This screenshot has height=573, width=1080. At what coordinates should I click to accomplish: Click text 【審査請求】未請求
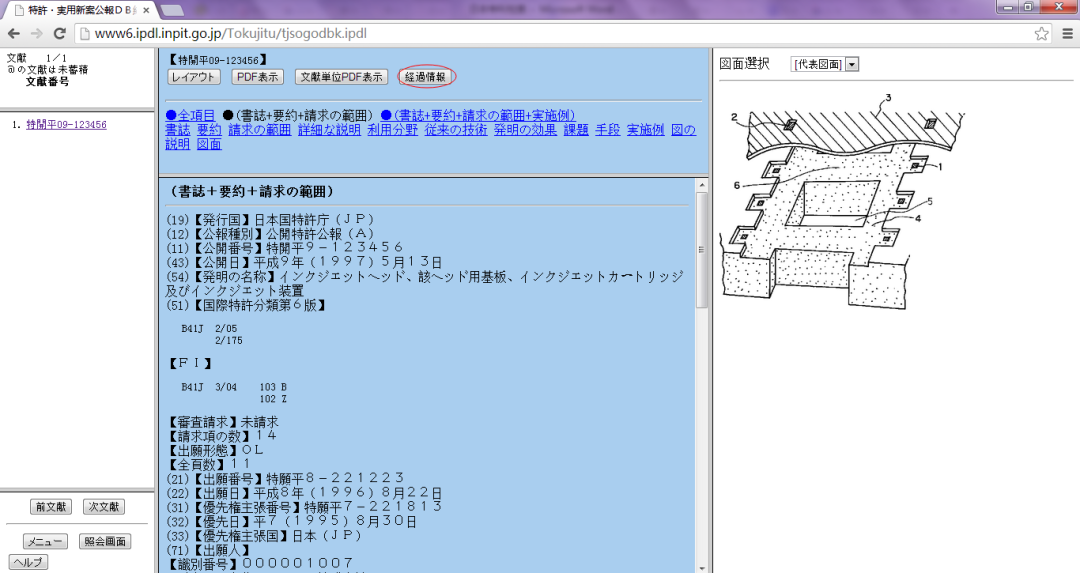pos(223,421)
